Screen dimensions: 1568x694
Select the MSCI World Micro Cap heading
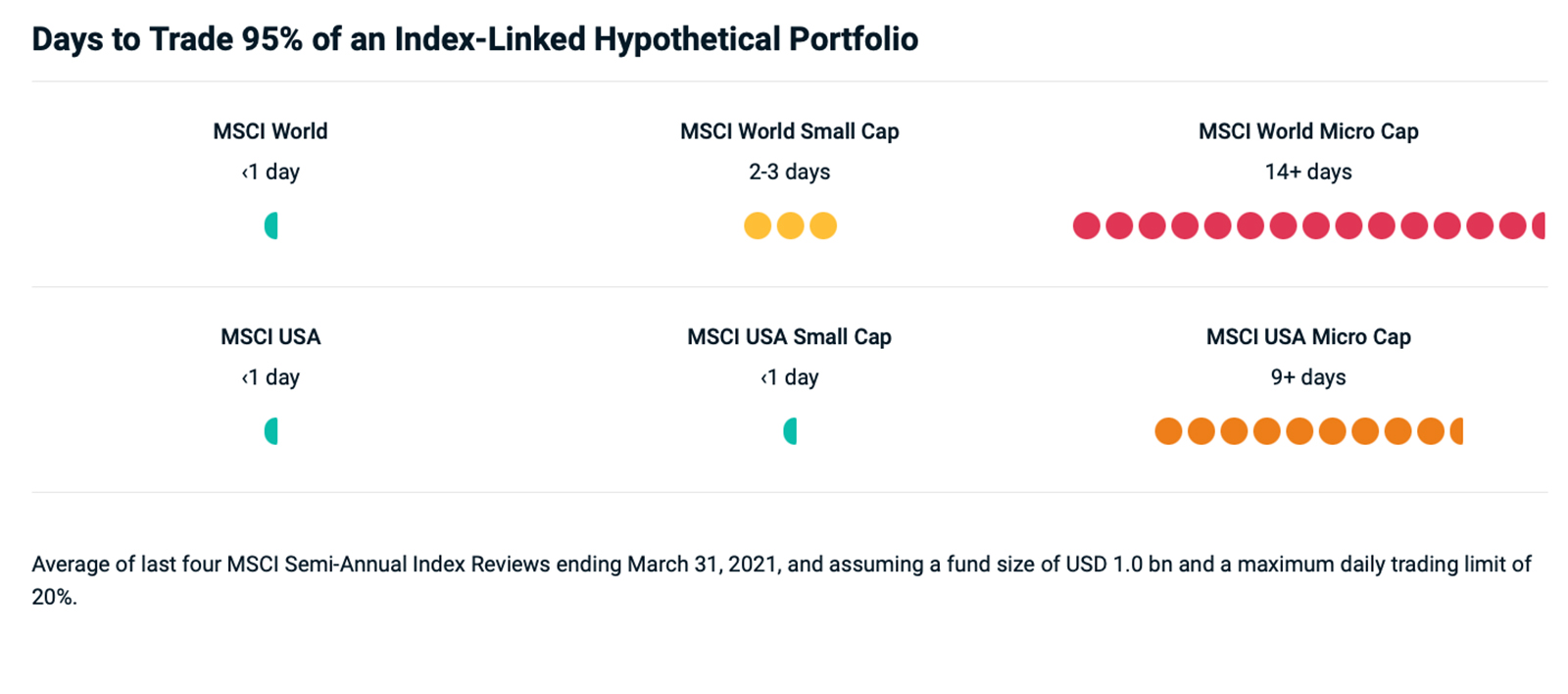(1308, 131)
